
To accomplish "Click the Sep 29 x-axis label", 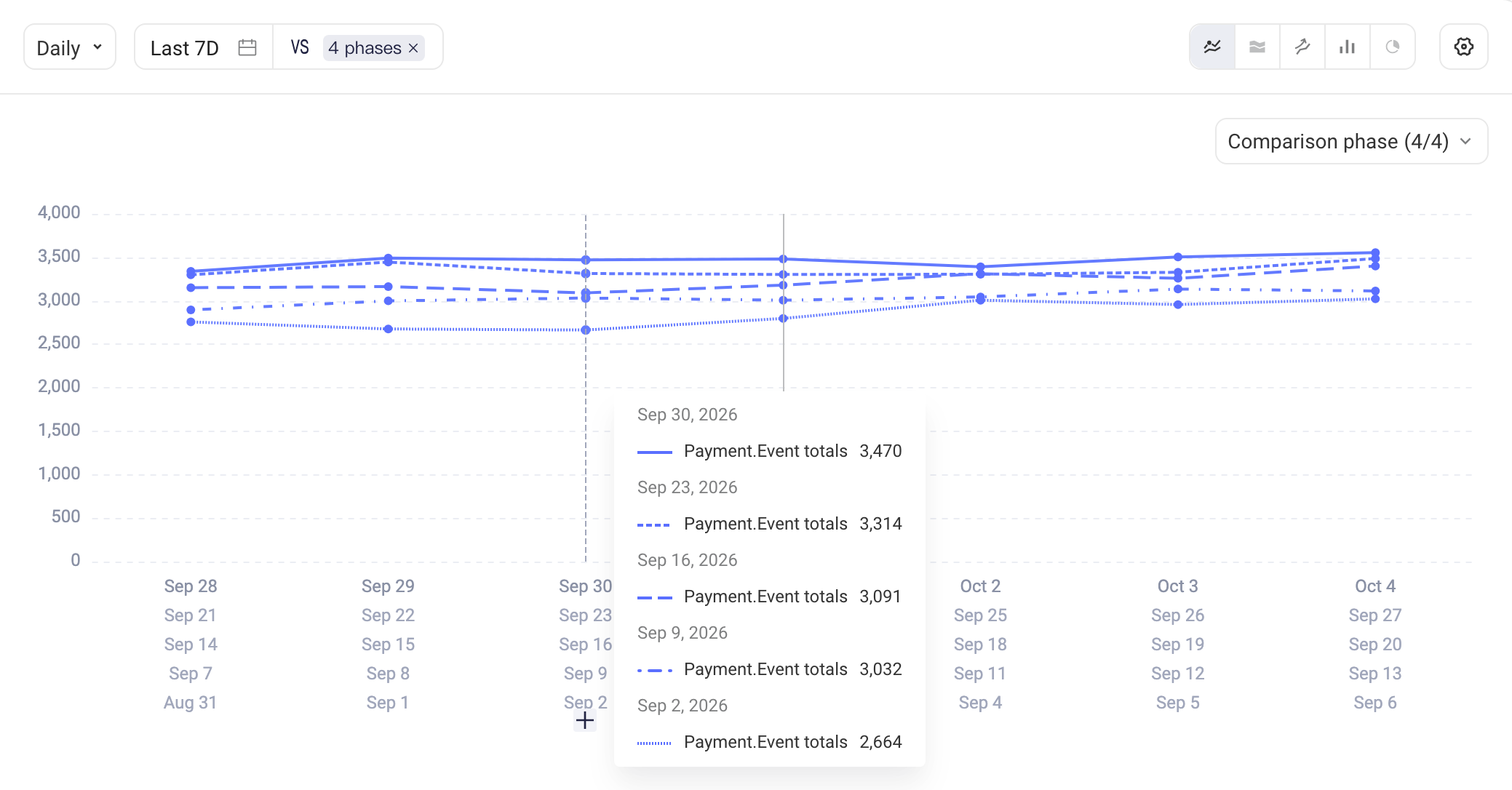I will click(x=388, y=586).
